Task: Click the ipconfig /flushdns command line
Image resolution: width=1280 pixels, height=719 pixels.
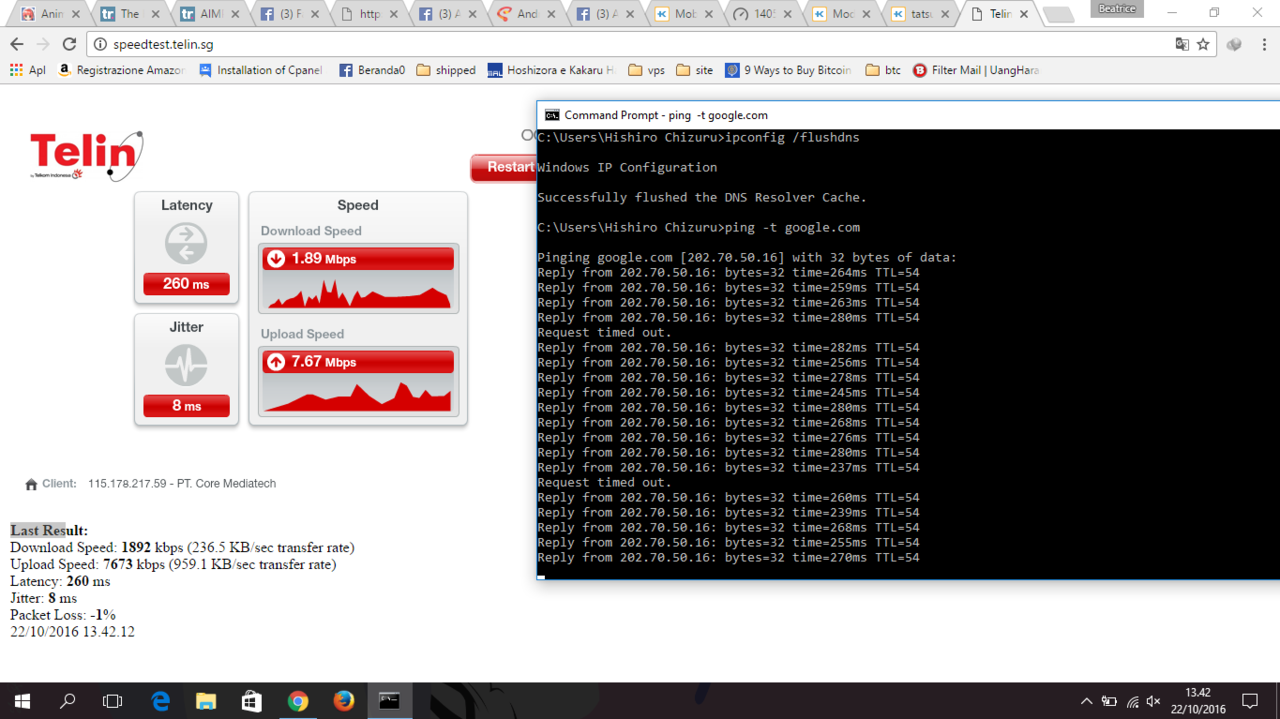Action: click(x=698, y=137)
